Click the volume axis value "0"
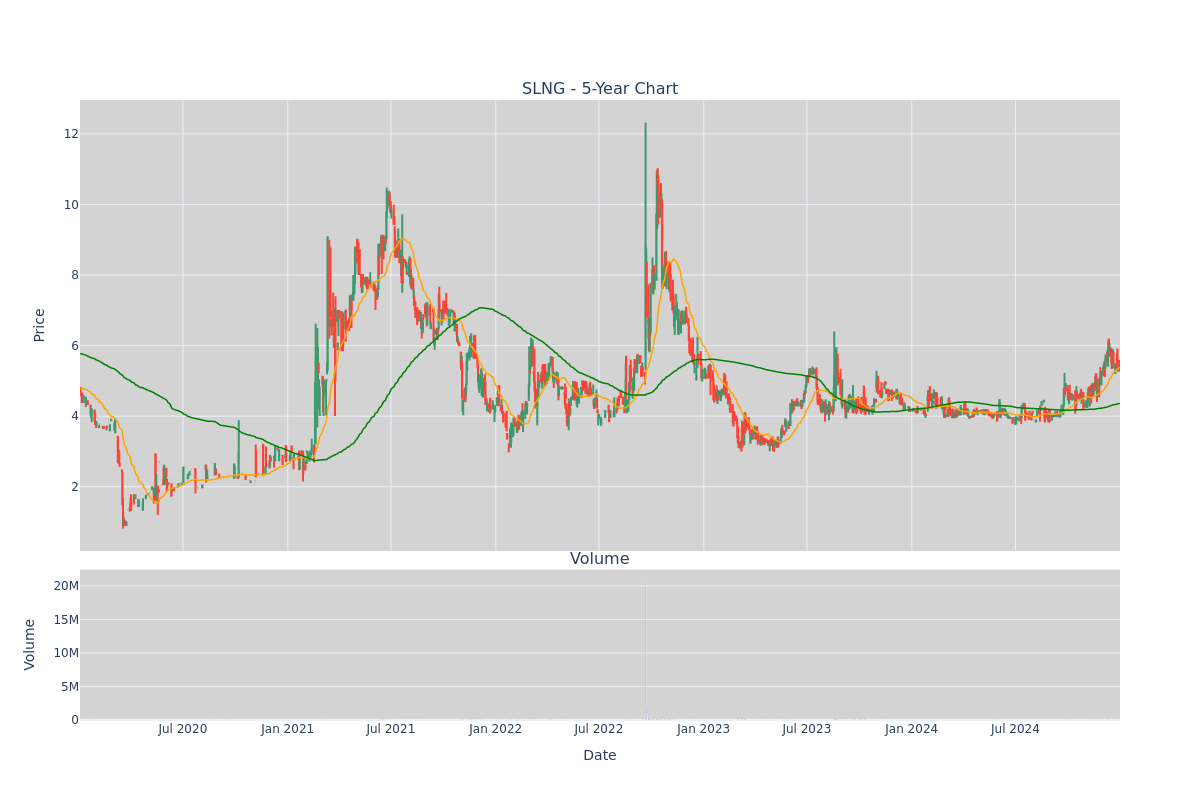 coord(75,720)
